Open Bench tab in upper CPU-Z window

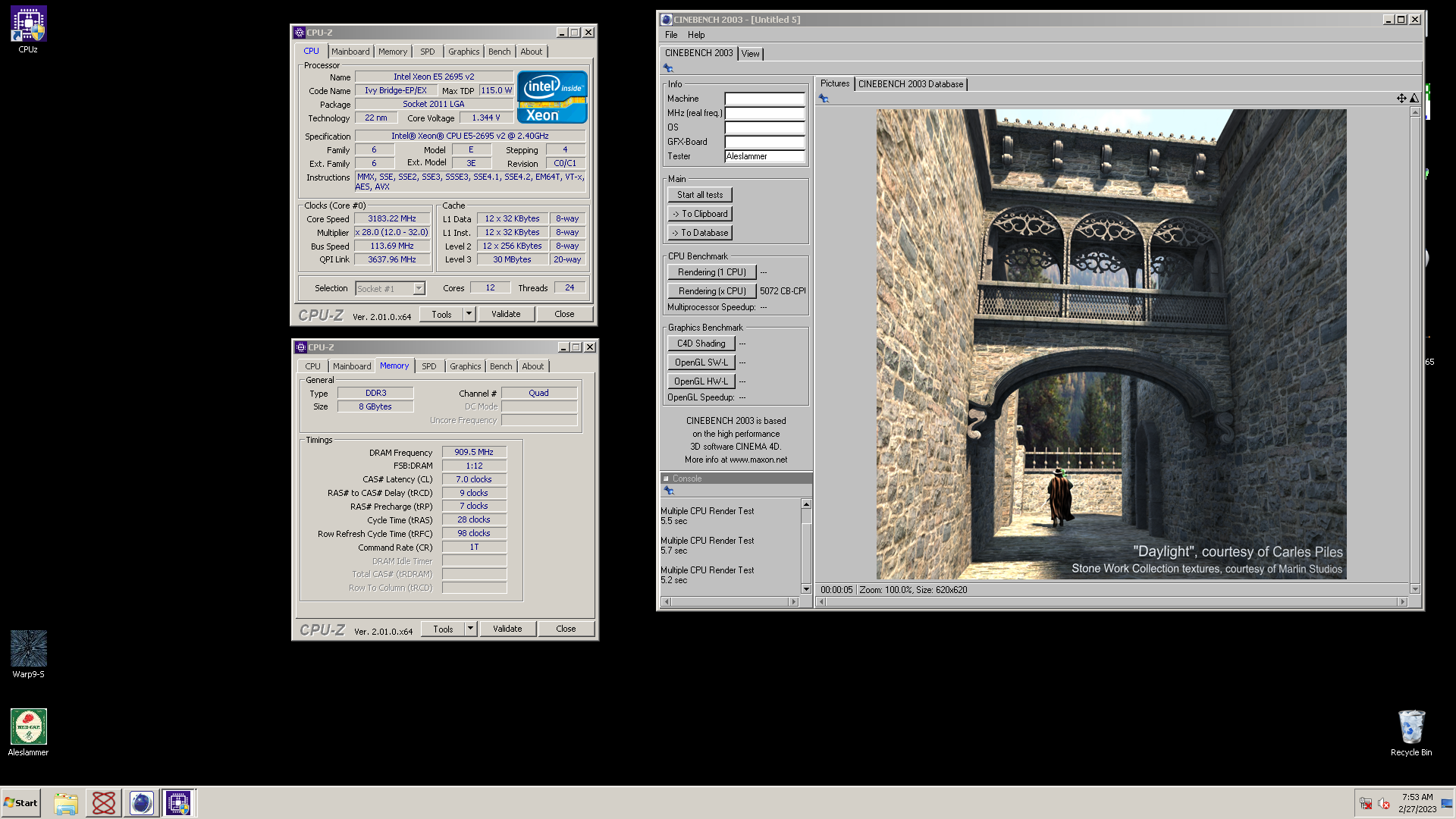click(499, 52)
